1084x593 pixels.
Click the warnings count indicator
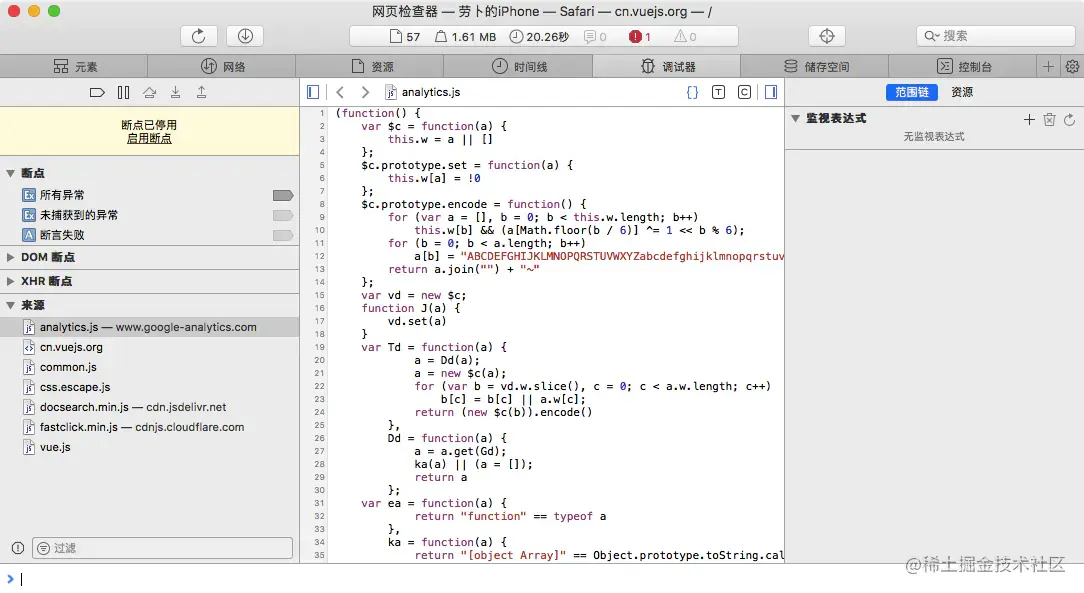(685, 37)
